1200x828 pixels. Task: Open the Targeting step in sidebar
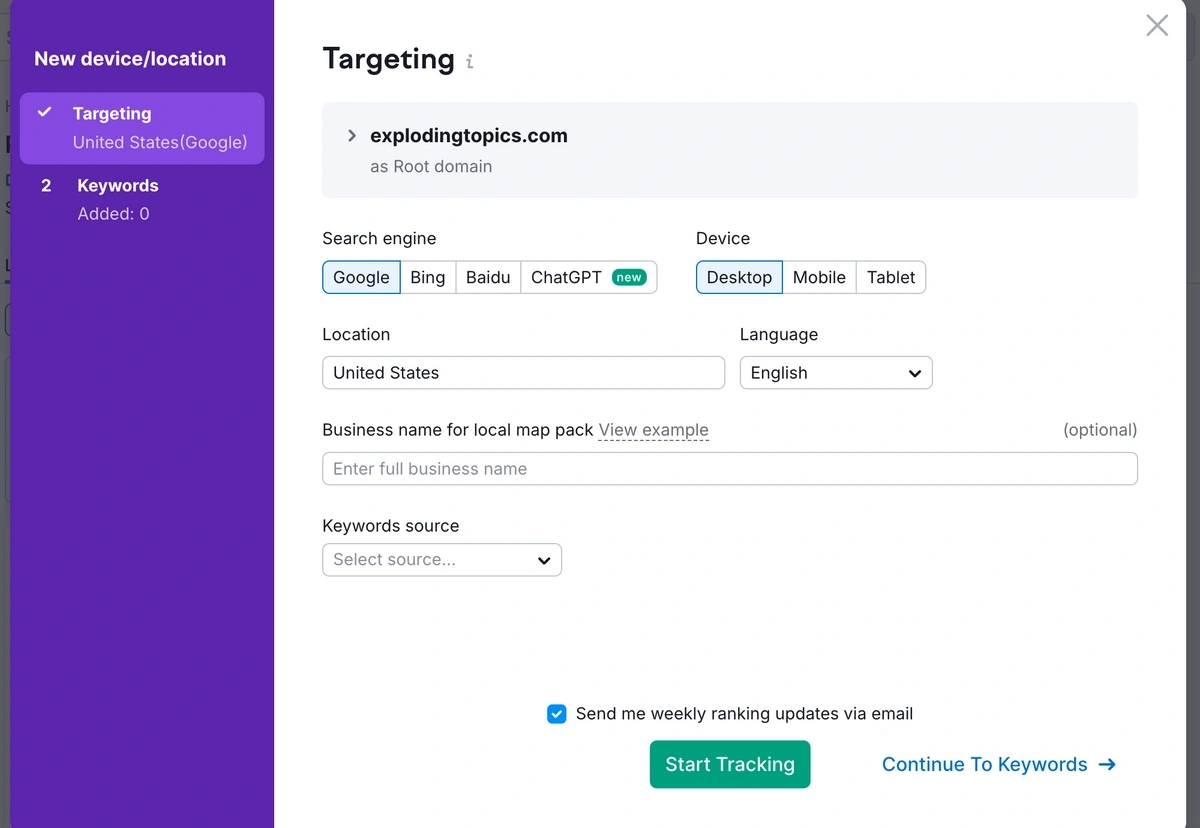pos(142,128)
